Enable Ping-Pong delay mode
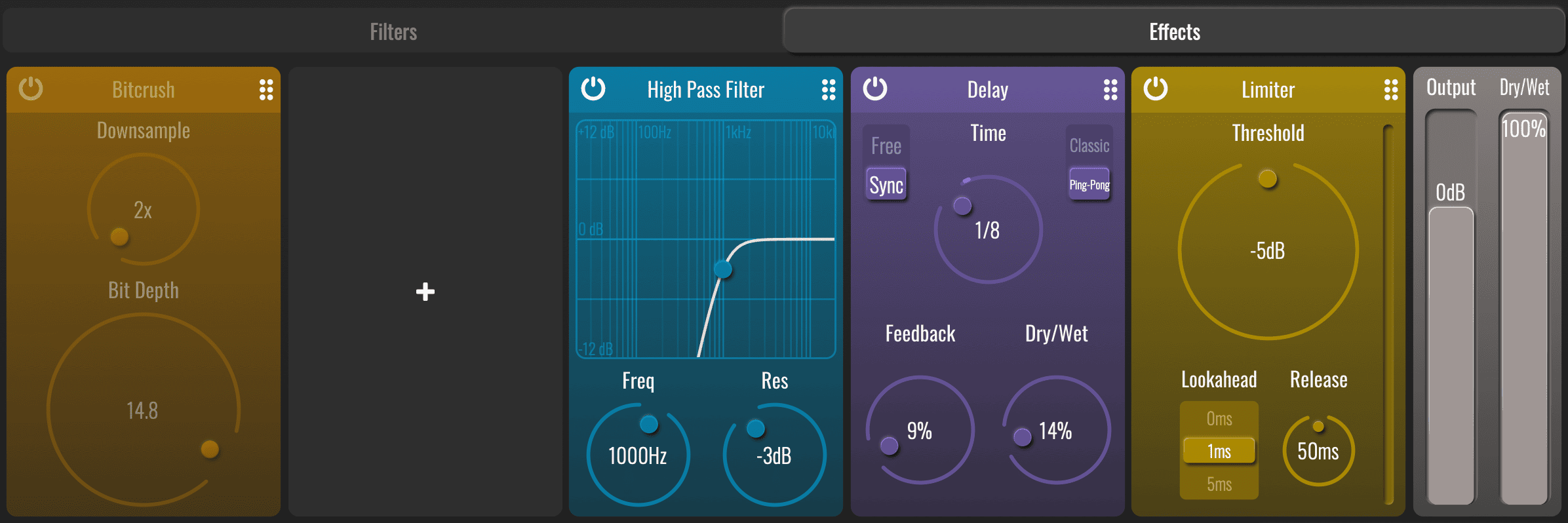1568x523 pixels. click(x=1089, y=185)
